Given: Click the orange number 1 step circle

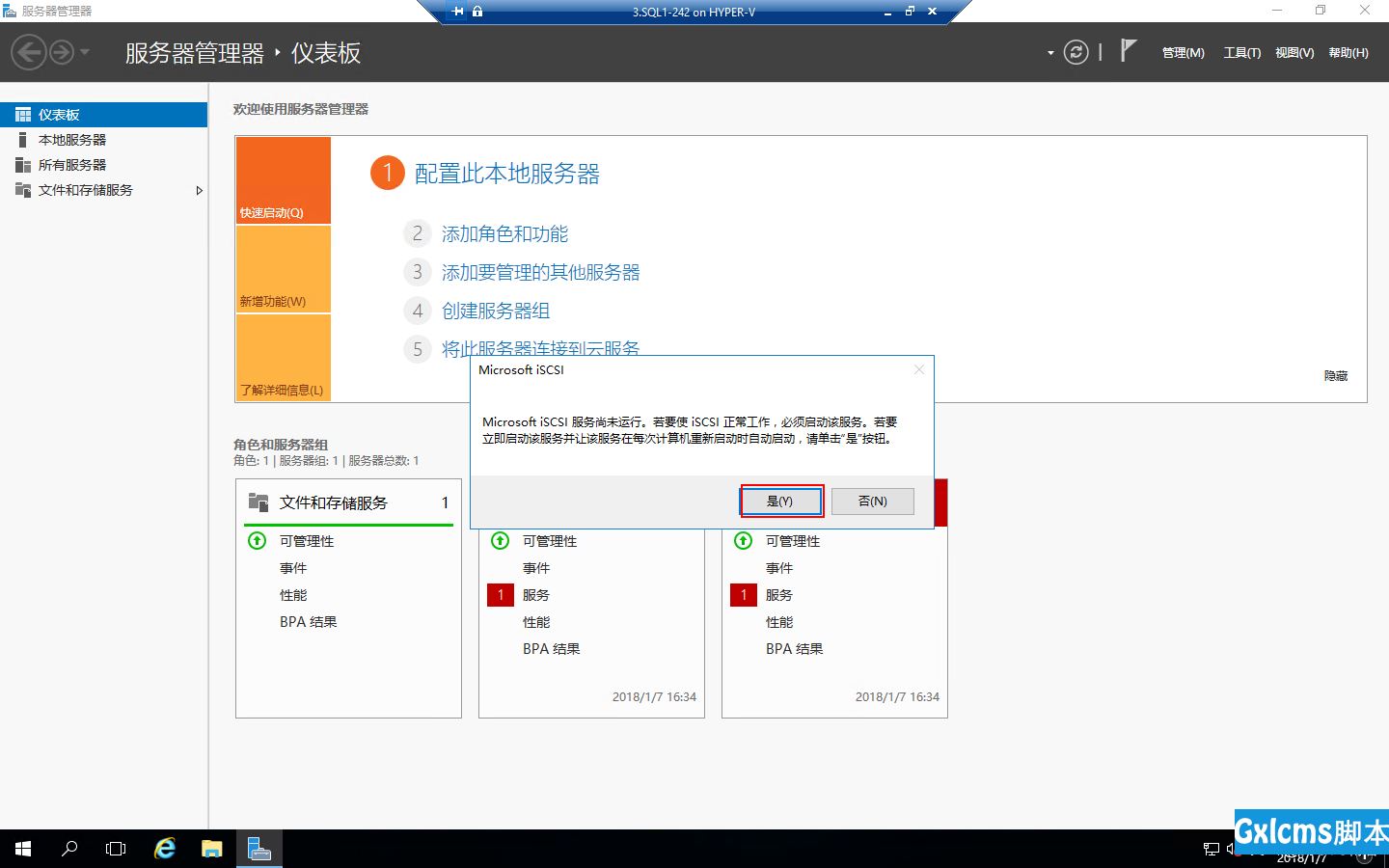Looking at the screenshot, I should click(388, 174).
